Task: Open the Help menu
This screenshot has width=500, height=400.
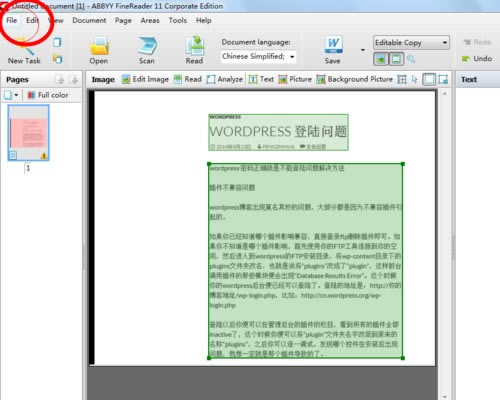Action: point(204,20)
